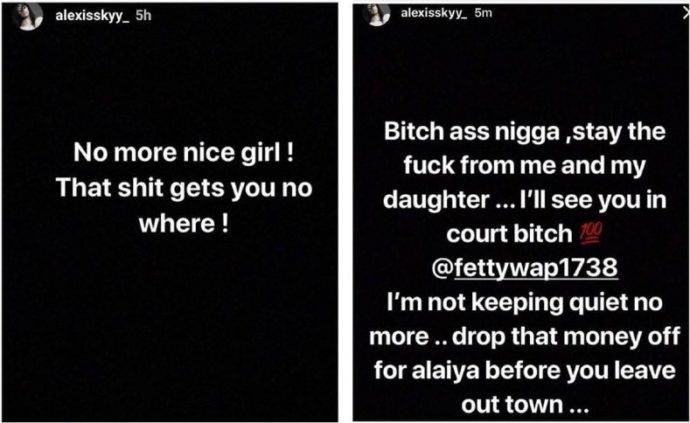Click the 5m timestamp
Viewport: 690px width, 423px height.
click(483, 13)
